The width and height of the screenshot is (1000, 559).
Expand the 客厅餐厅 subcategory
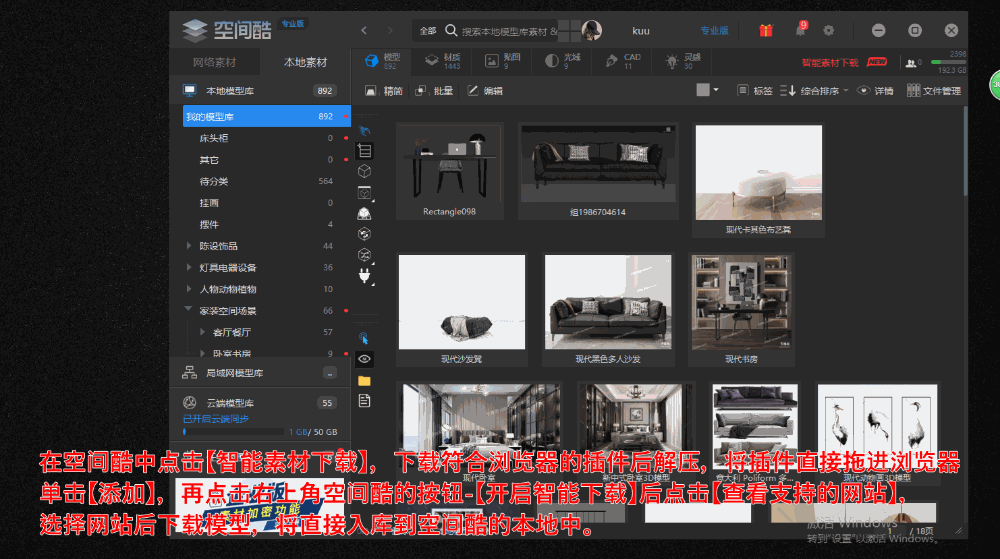point(202,332)
